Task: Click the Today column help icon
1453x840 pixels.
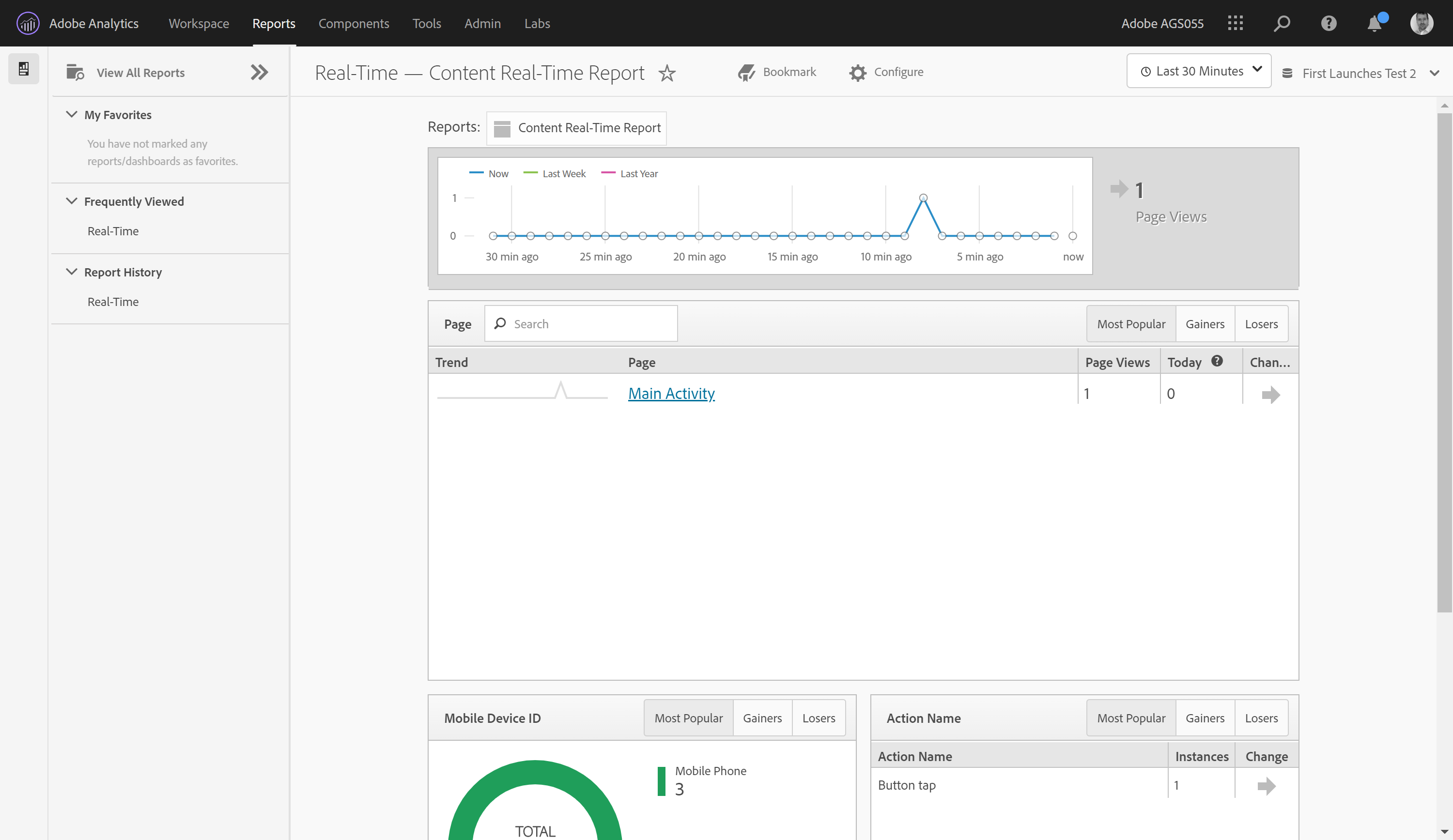Action: click(1217, 361)
